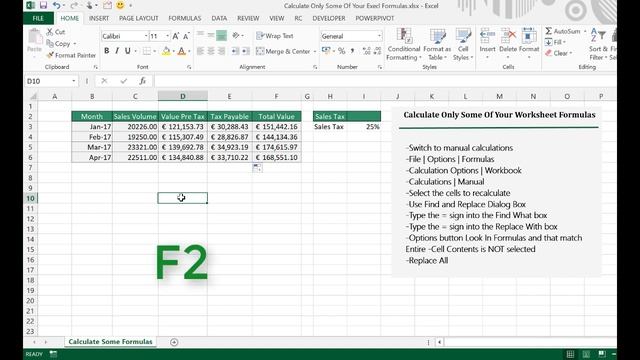Click the Undo arrow icon
Viewport: 640px width, 360px height.
pos(56,6)
